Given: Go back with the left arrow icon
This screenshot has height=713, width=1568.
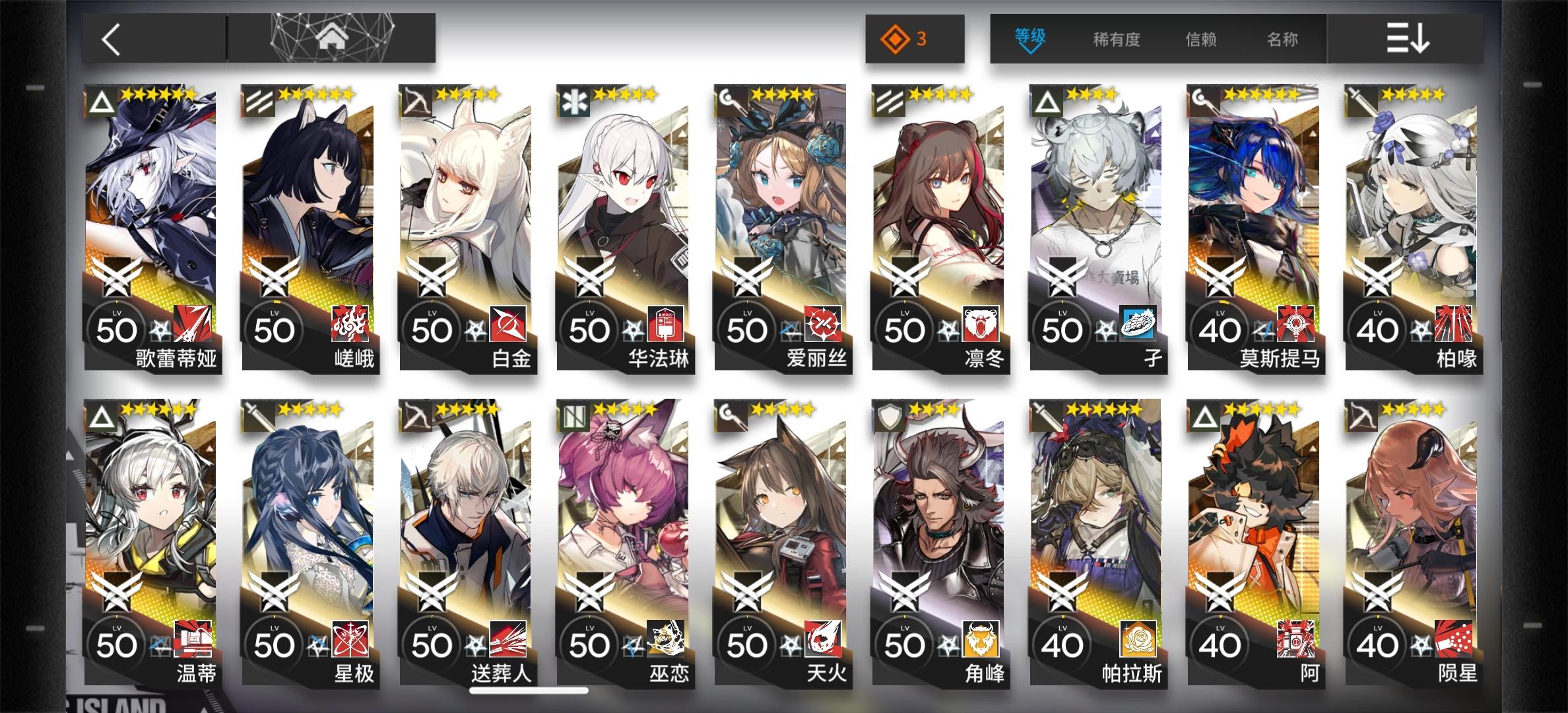Looking at the screenshot, I should [x=111, y=40].
